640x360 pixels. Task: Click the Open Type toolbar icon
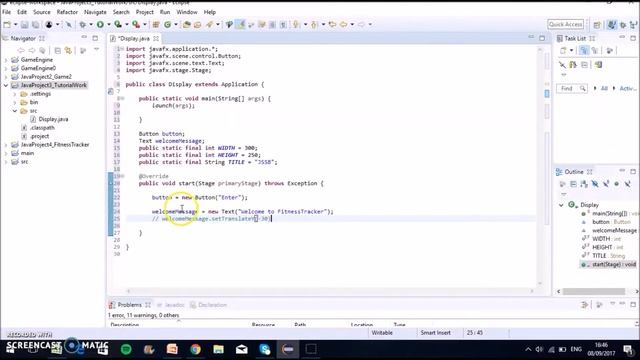pyautogui.click(x=187, y=25)
